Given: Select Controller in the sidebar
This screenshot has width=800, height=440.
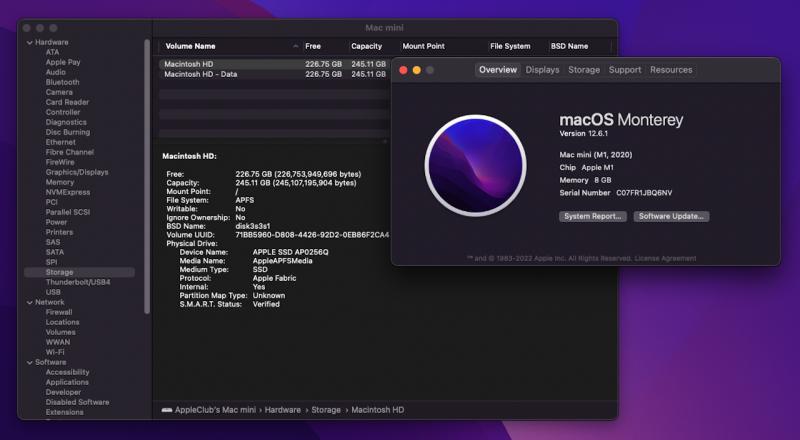Looking at the screenshot, I should [63, 112].
